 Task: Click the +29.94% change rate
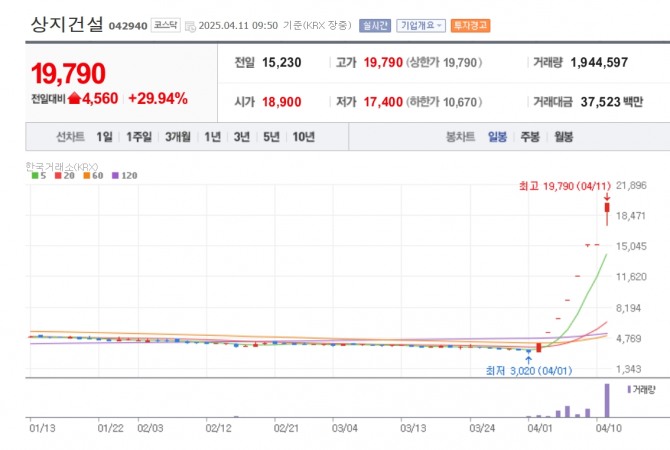[x=158, y=98]
